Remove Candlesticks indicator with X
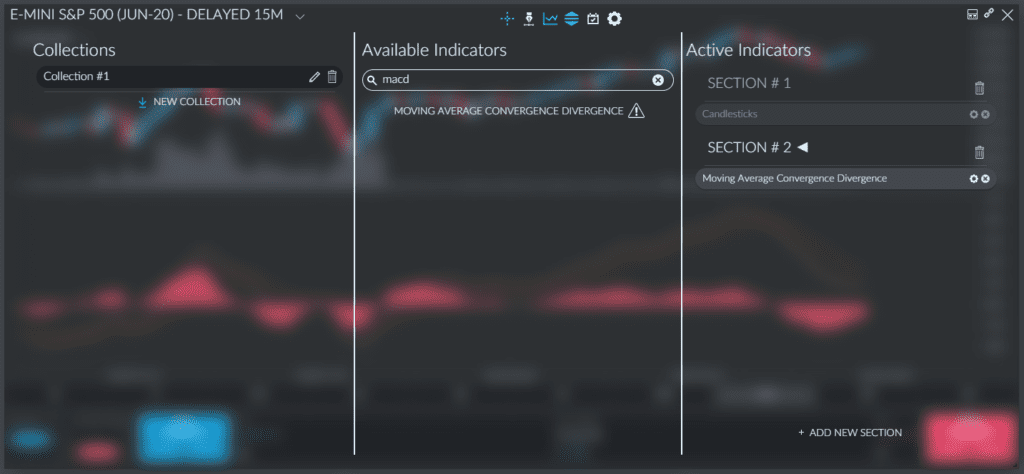Screen dimensions: 1024x474 tap(985, 114)
